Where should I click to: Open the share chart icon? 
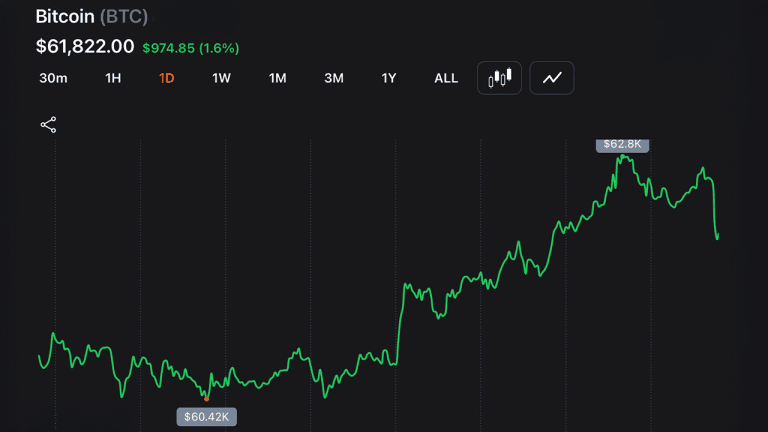click(x=48, y=125)
